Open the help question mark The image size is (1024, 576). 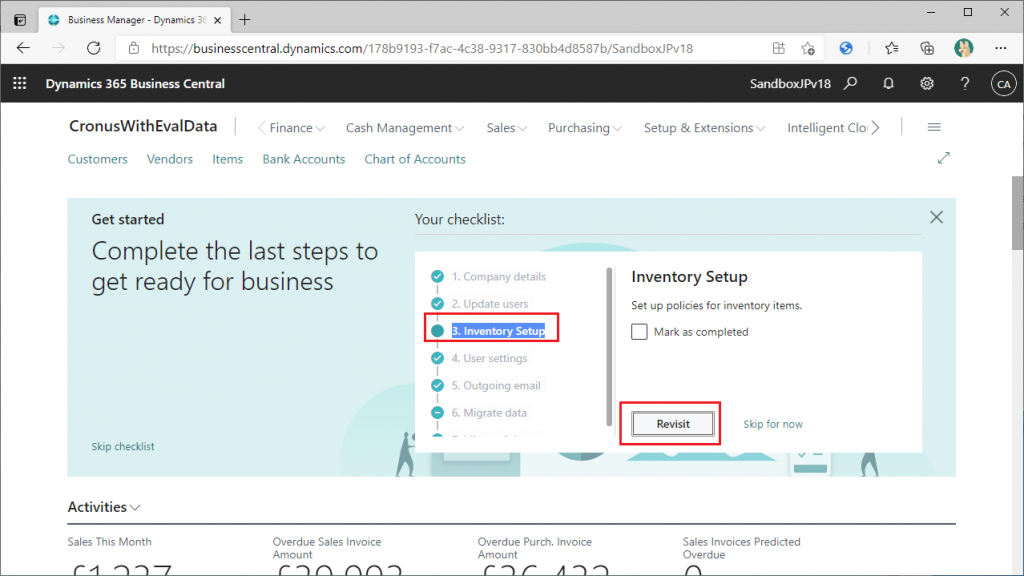click(x=965, y=84)
